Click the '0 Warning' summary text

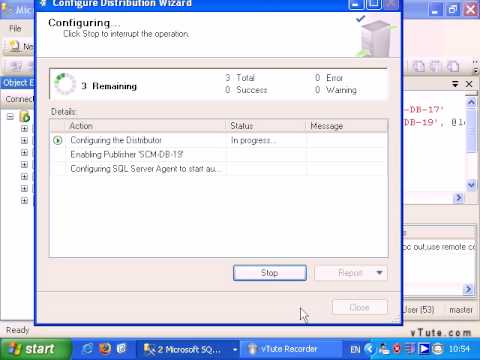(336, 90)
